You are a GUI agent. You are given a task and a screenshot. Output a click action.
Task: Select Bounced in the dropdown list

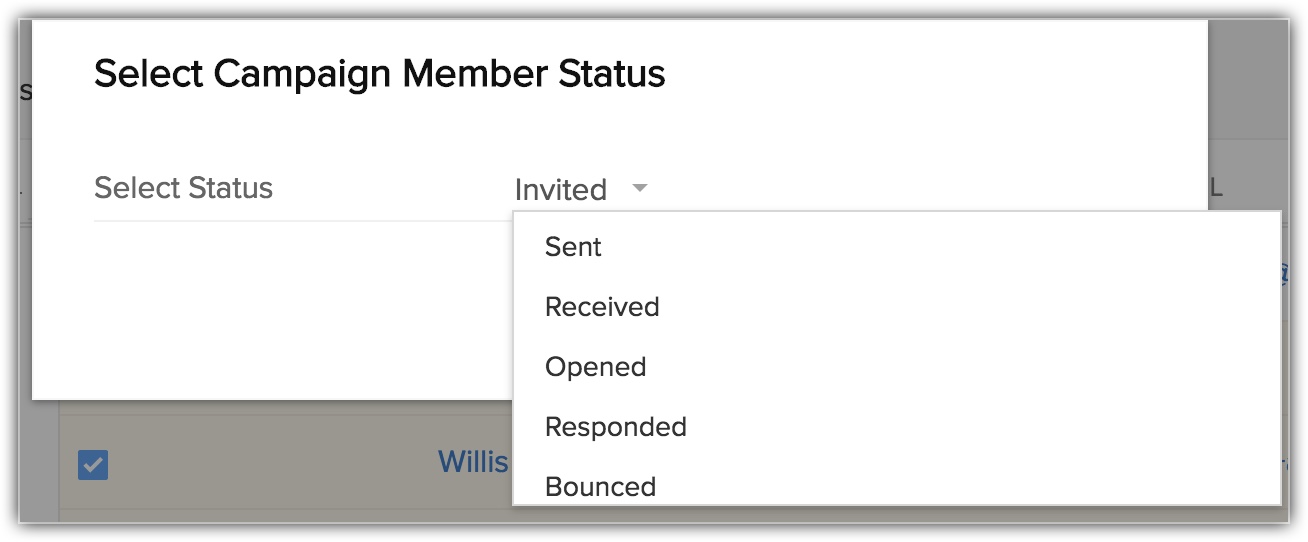pyautogui.click(x=601, y=486)
